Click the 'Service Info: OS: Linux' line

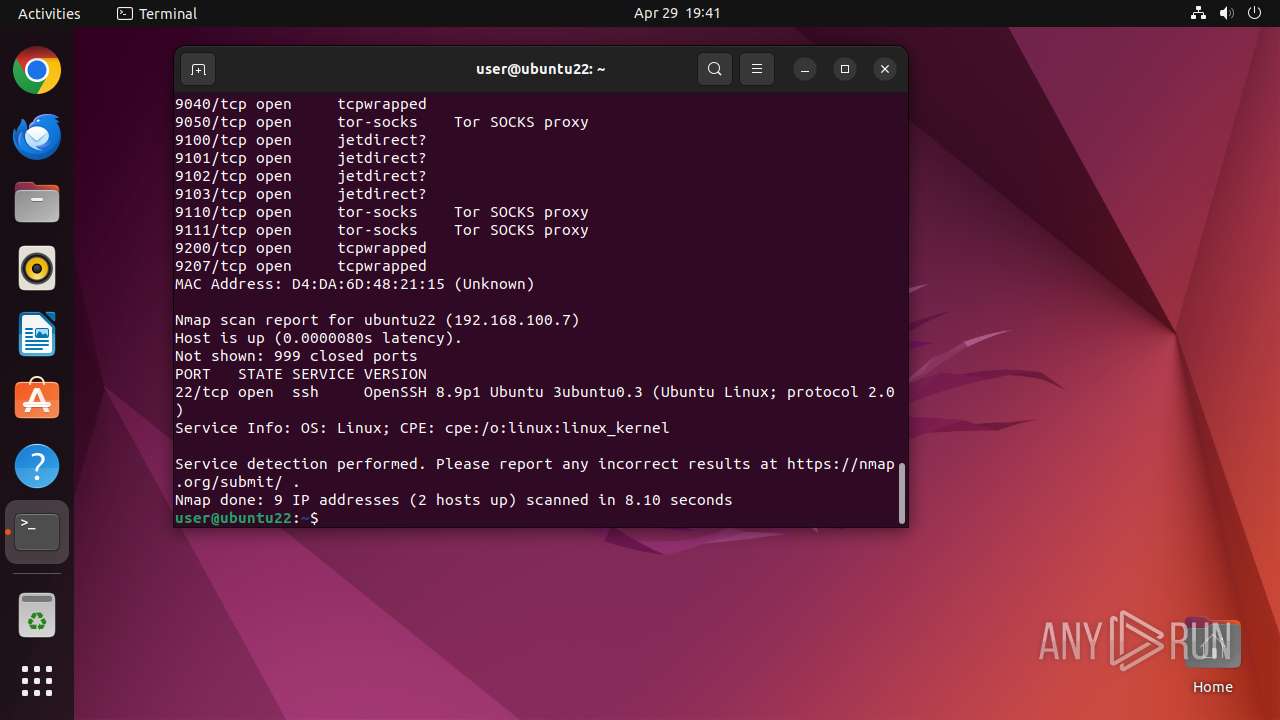[x=422, y=428]
